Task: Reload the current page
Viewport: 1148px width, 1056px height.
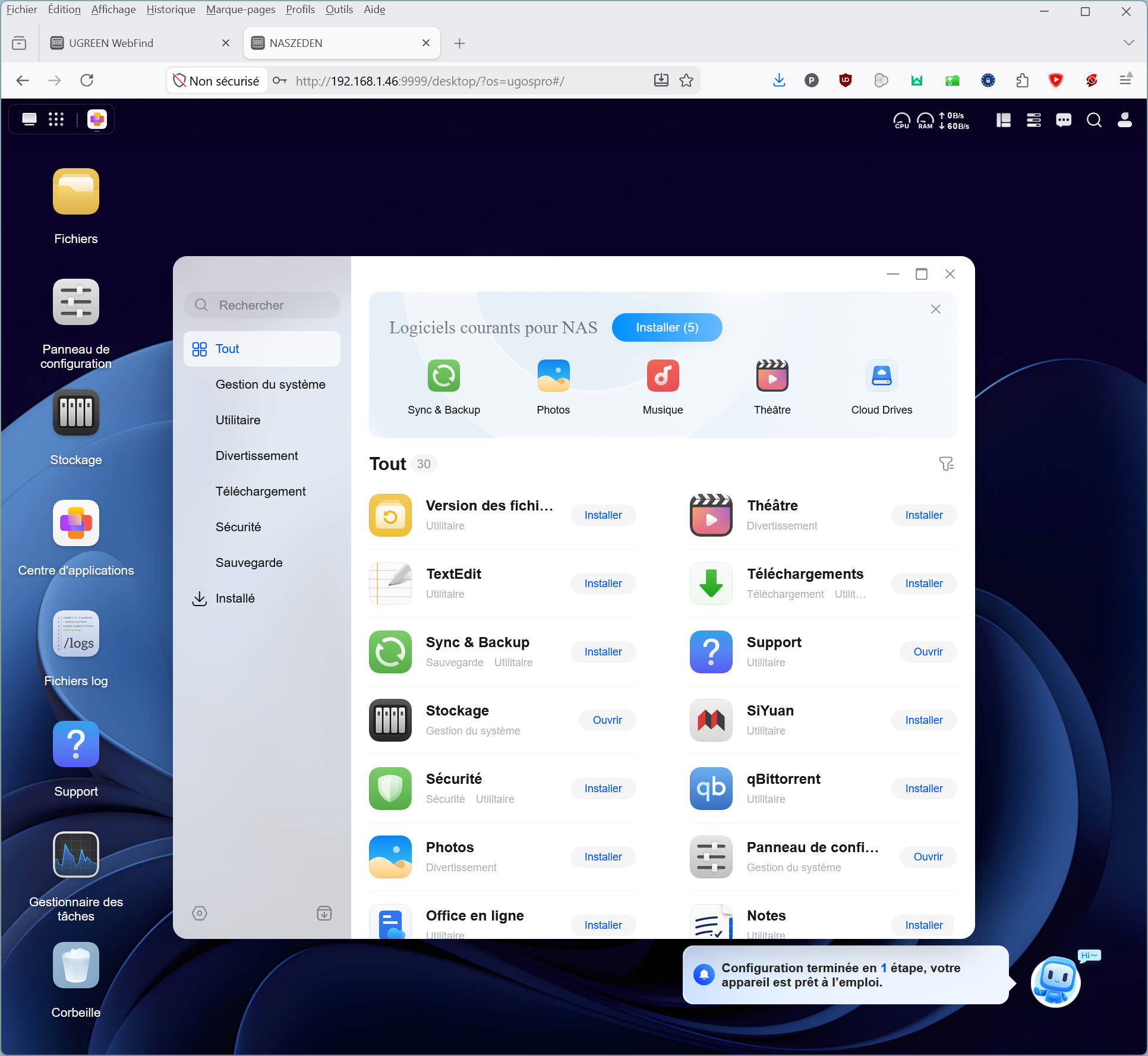Action: click(x=87, y=80)
